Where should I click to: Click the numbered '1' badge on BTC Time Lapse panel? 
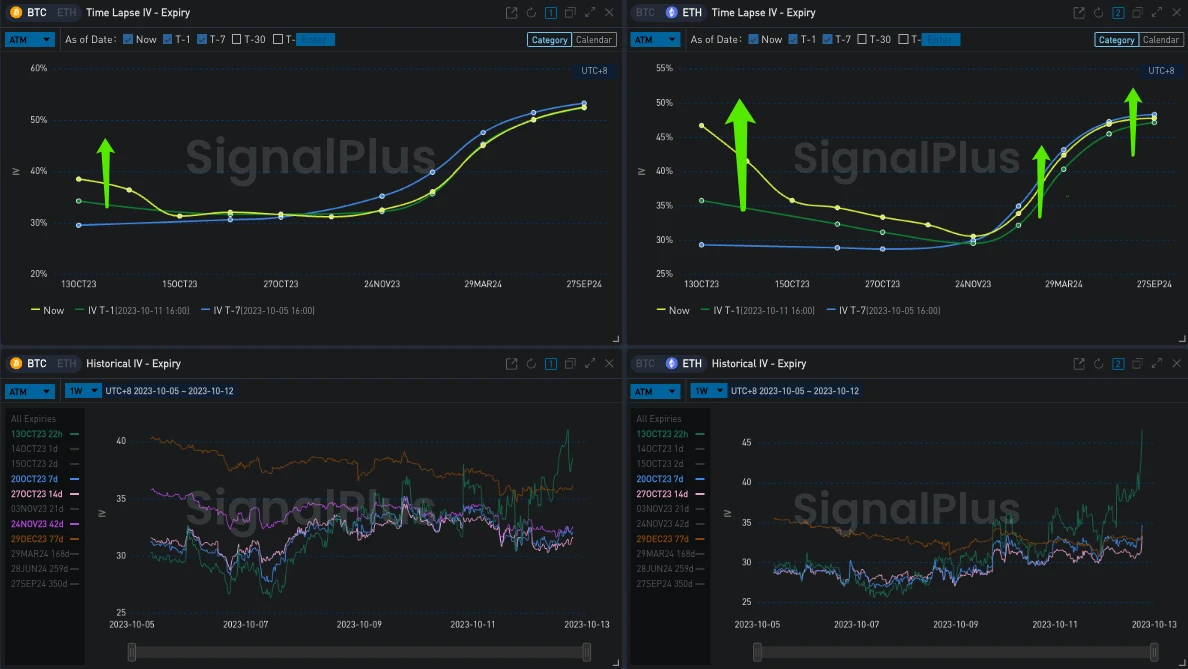(x=550, y=13)
